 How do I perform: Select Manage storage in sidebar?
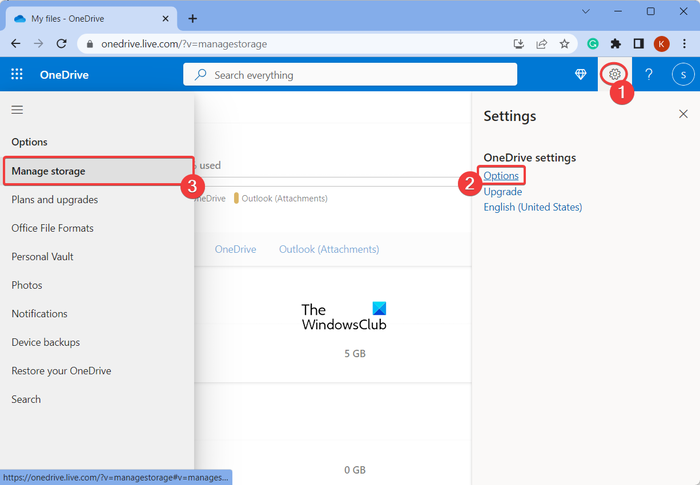pyautogui.click(x=98, y=171)
